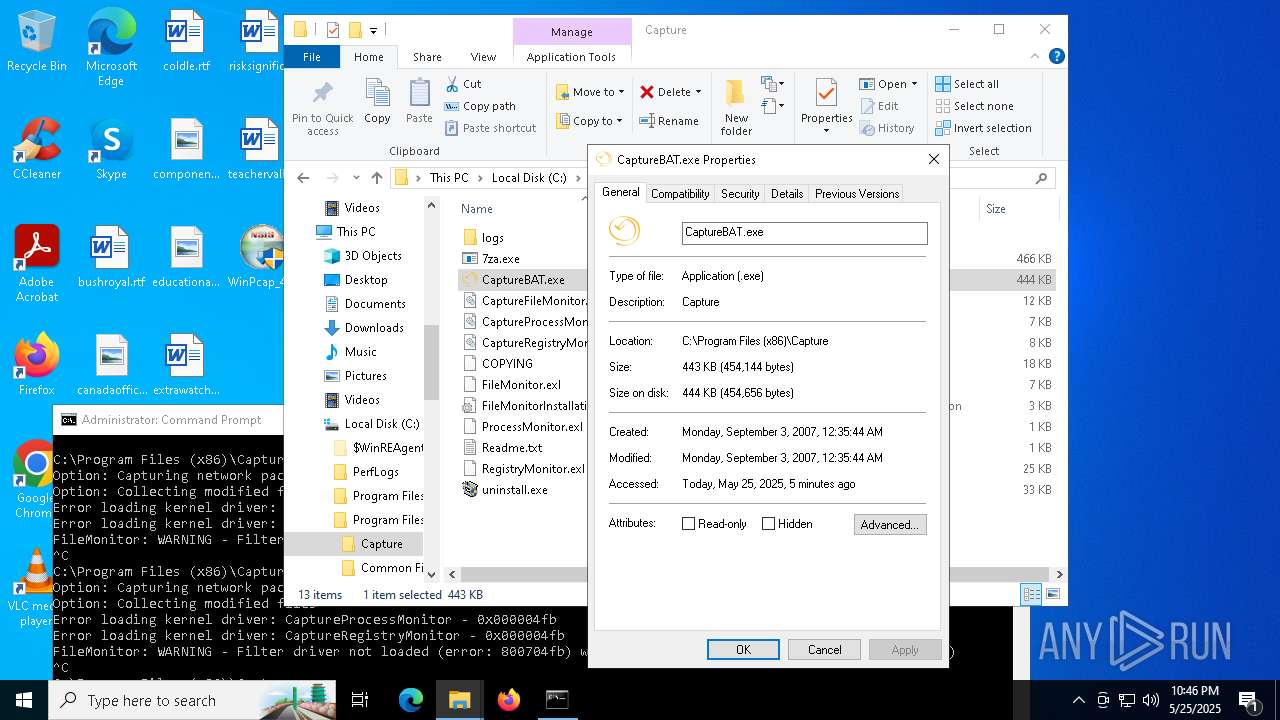Image resolution: width=1280 pixels, height=720 pixels.
Task: Tick the Hidden attribute checkbox
Action: coord(768,524)
